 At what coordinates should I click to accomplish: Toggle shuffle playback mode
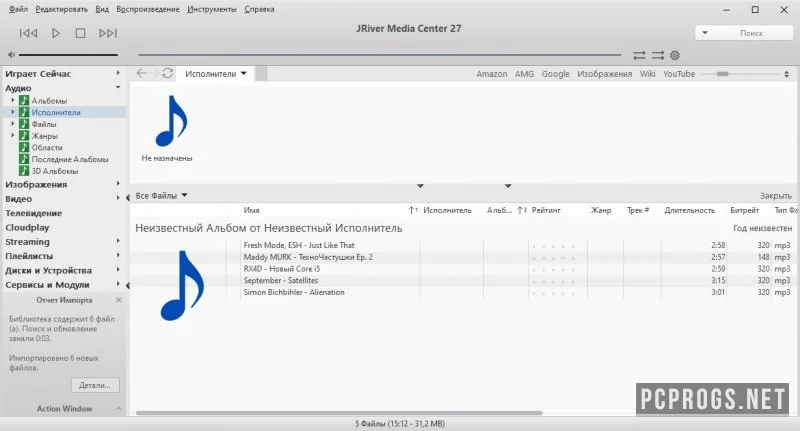pos(658,55)
